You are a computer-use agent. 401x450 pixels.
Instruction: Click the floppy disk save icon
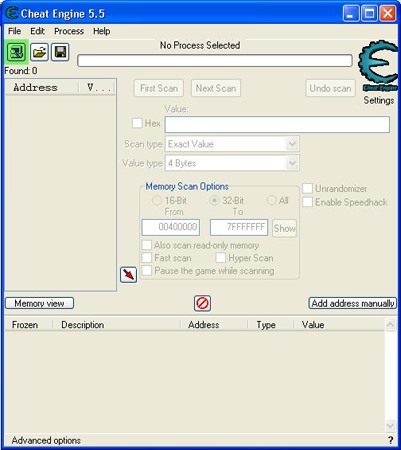(x=60, y=52)
